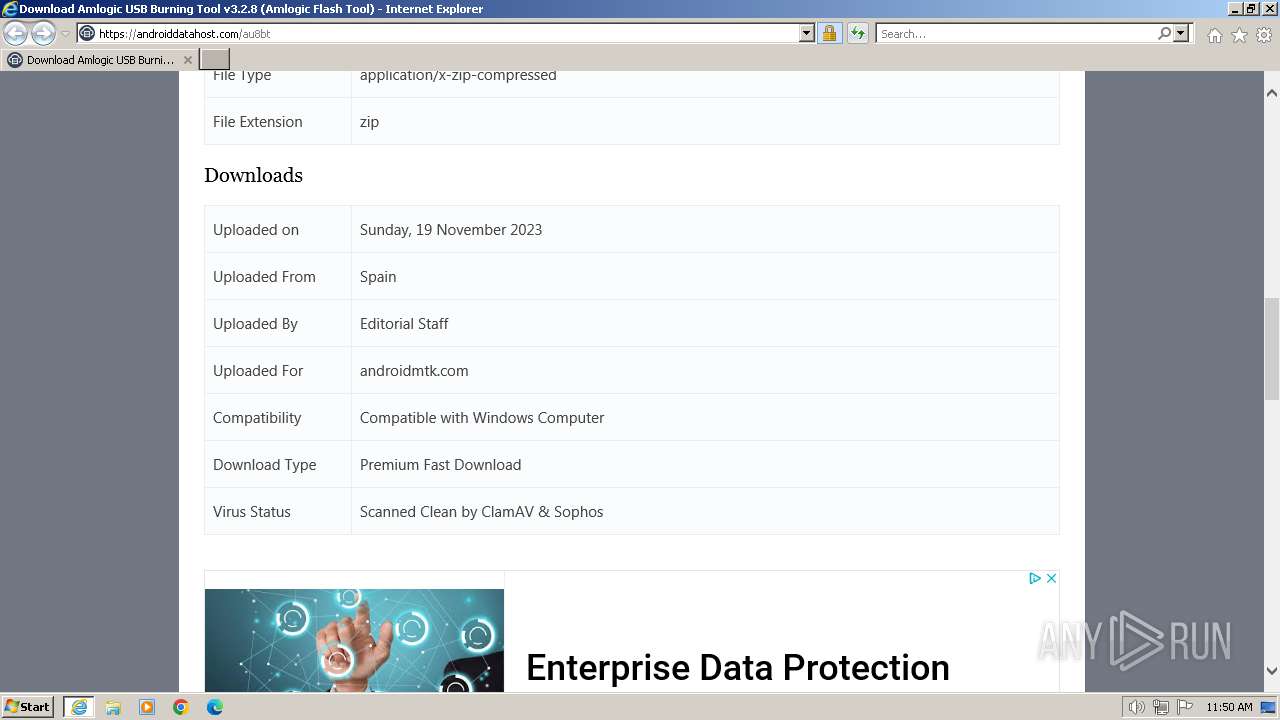Click the 'Virus Status' label
1280x720 pixels.
point(252,511)
